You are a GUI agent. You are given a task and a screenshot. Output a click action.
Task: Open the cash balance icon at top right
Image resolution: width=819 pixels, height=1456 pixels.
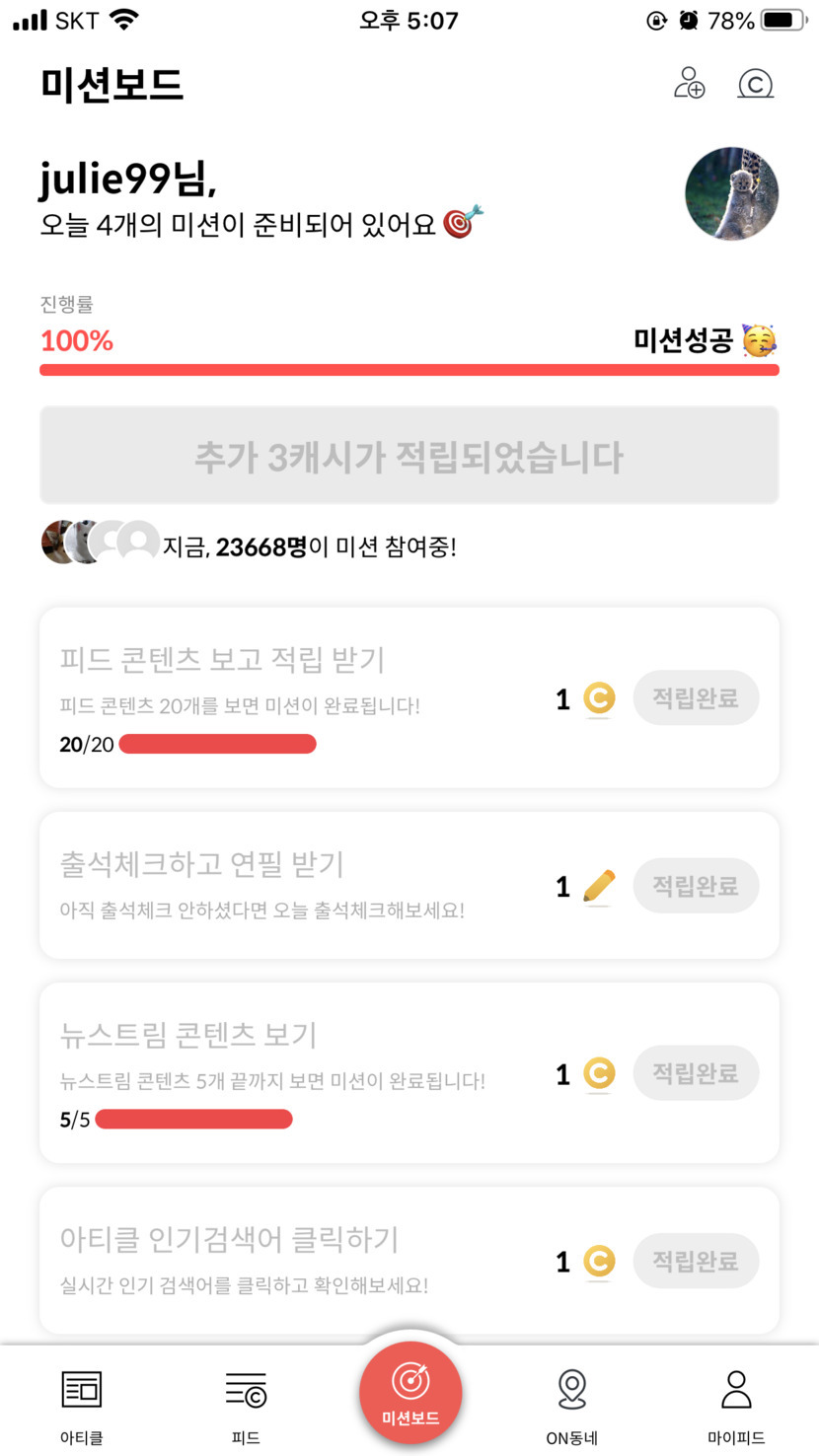tap(755, 84)
